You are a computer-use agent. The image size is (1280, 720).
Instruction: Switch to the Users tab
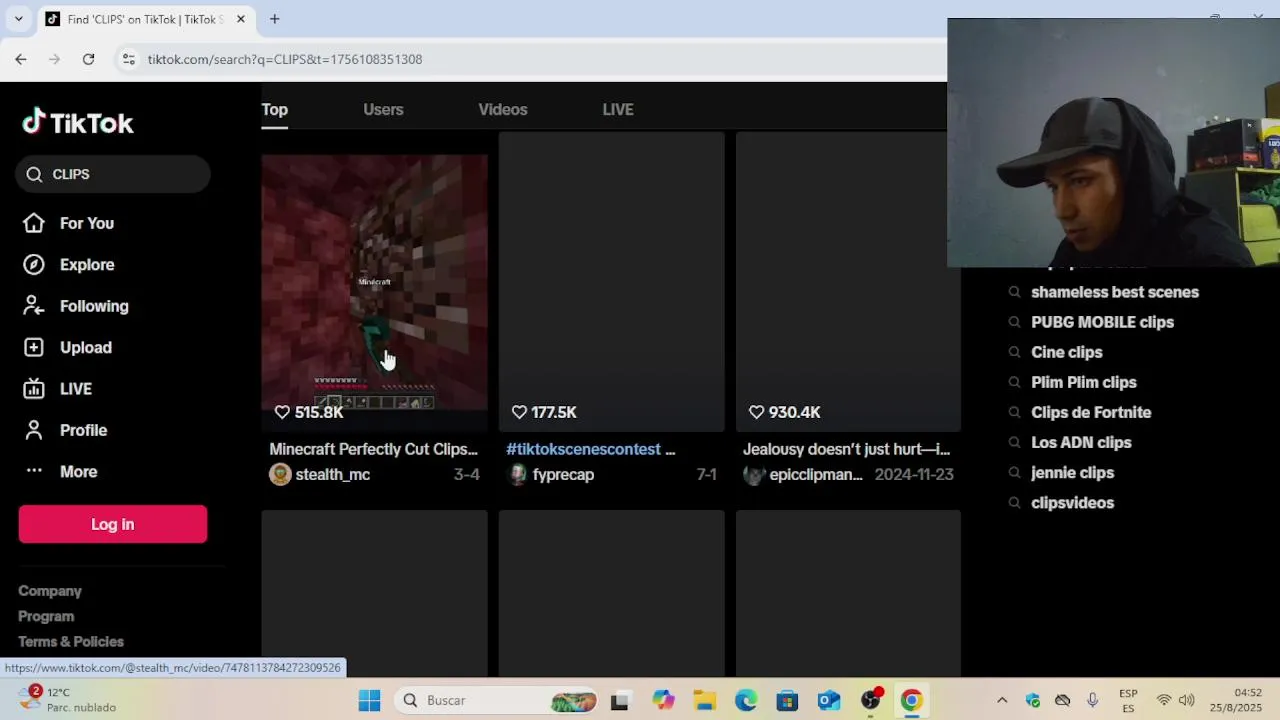383,109
